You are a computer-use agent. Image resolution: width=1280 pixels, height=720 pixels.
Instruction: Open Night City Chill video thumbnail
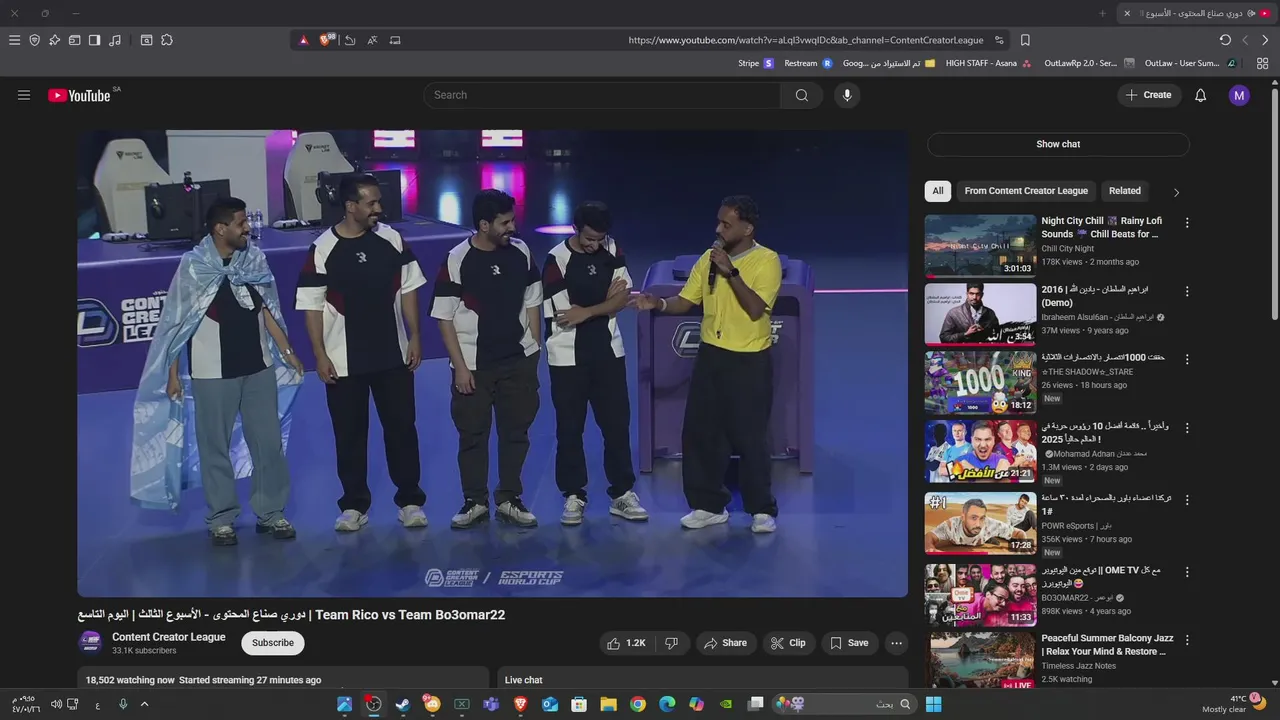pyautogui.click(x=980, y=245)
